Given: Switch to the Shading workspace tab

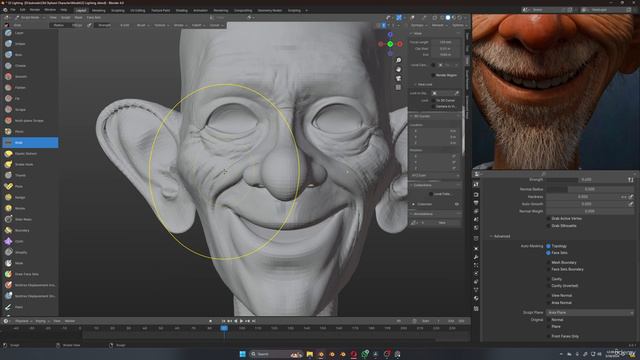Looking at the screenshot, I should [182, 11].
